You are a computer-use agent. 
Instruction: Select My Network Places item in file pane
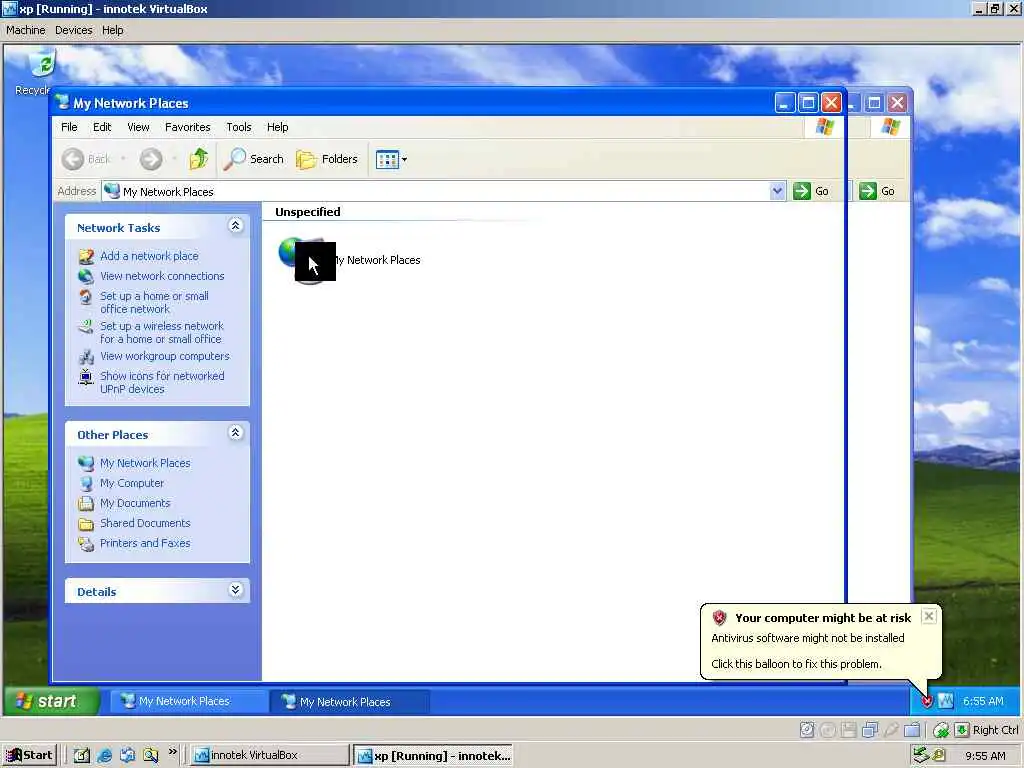(349, 261)
